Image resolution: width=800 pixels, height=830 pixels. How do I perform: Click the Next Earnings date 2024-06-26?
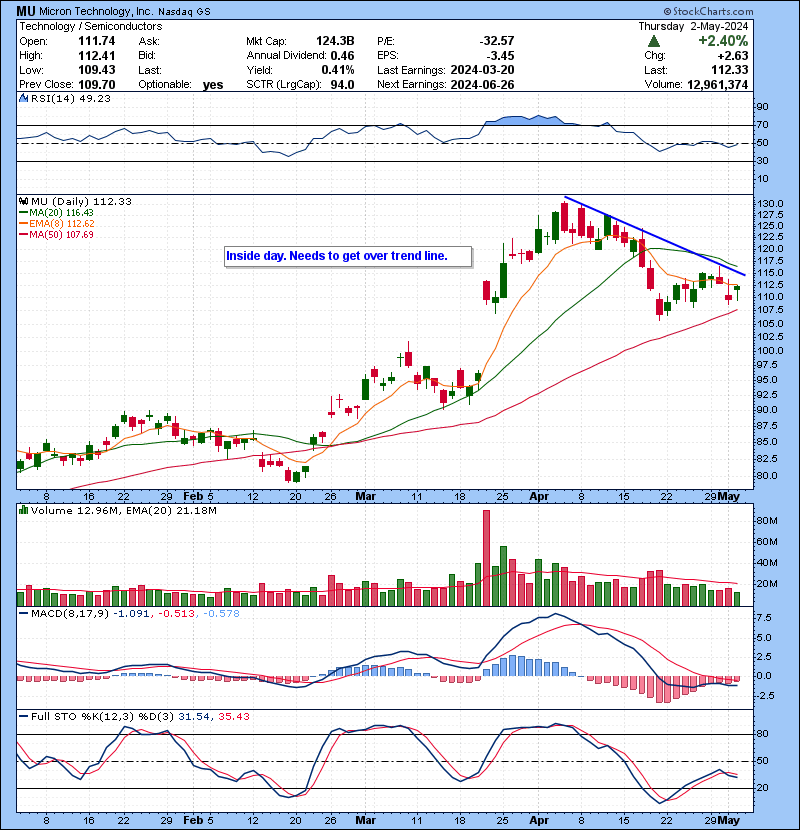point(482,84)
